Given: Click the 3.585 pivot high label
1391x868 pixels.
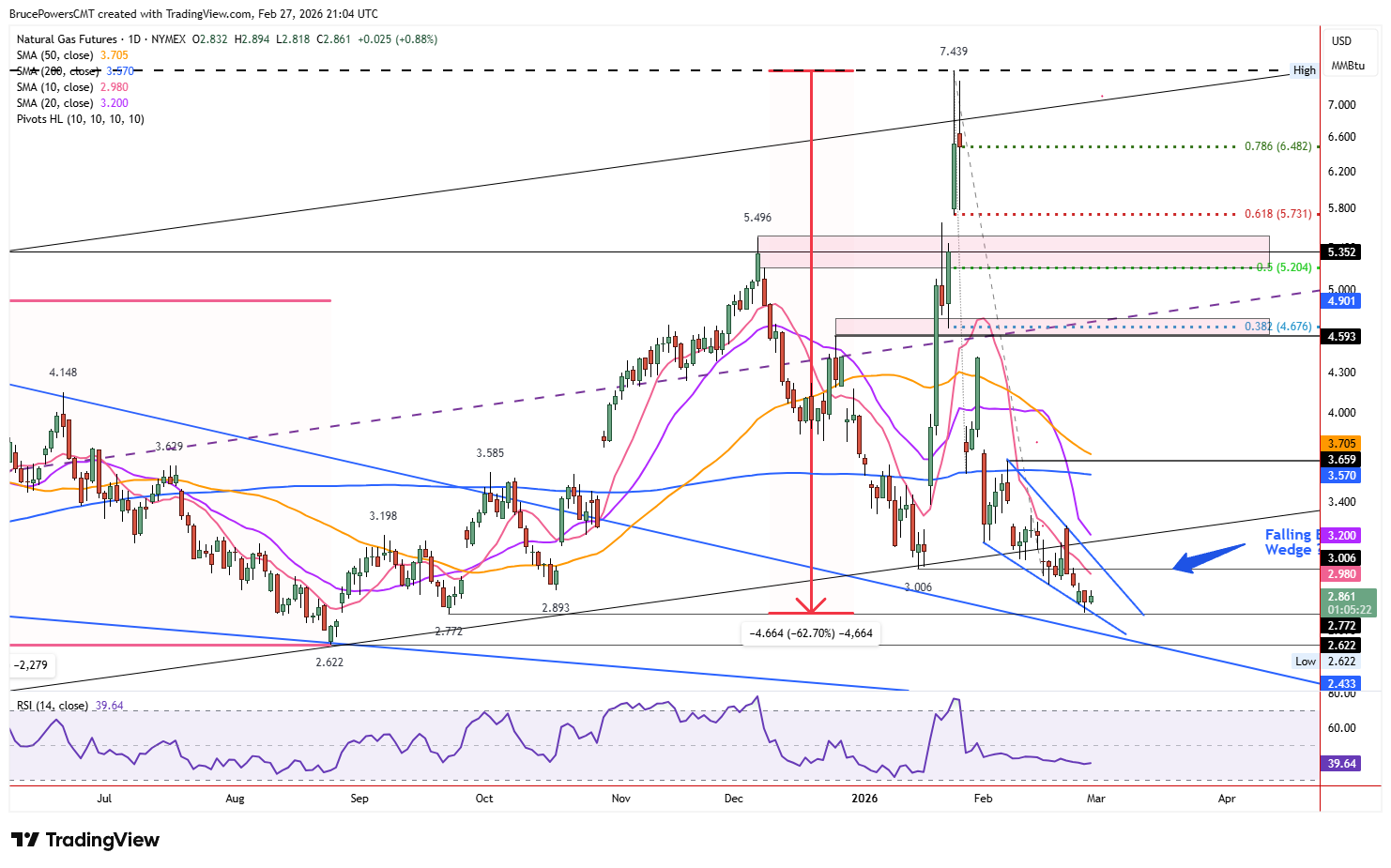Looking at the screenshot, I should coord(490,453).
